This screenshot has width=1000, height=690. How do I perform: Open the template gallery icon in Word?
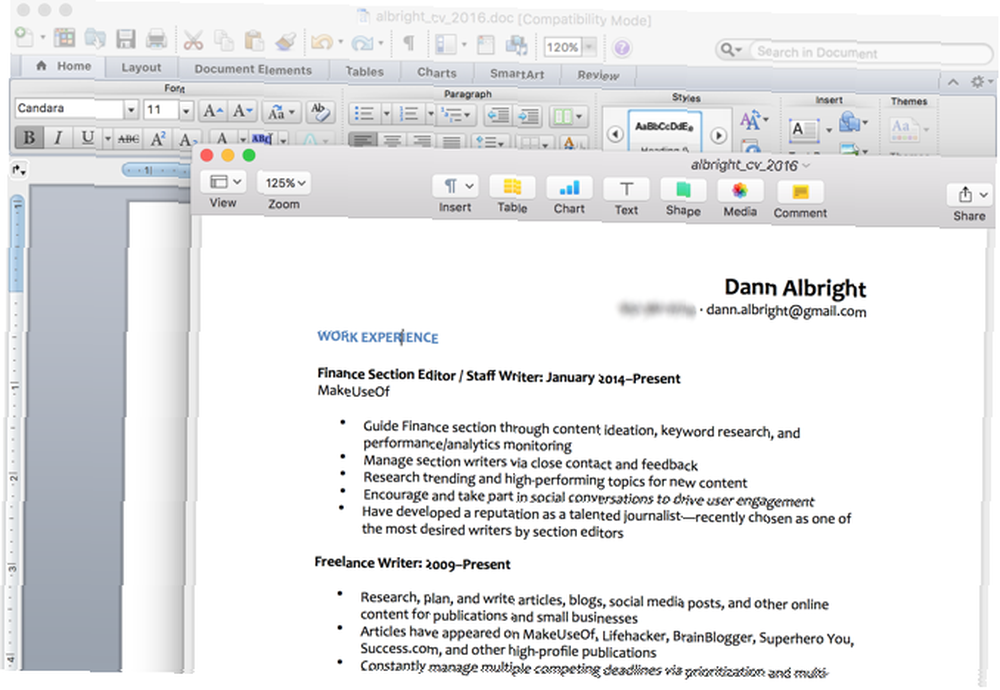[64, 38]
